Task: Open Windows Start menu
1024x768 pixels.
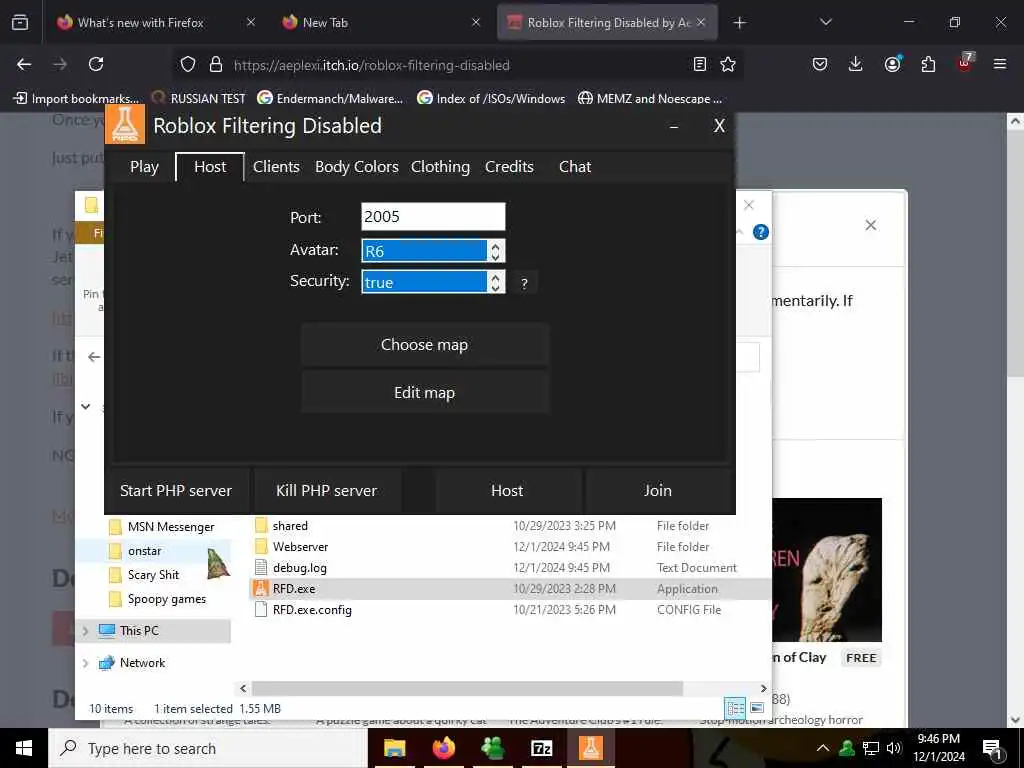Action: (x=24, y=748)
